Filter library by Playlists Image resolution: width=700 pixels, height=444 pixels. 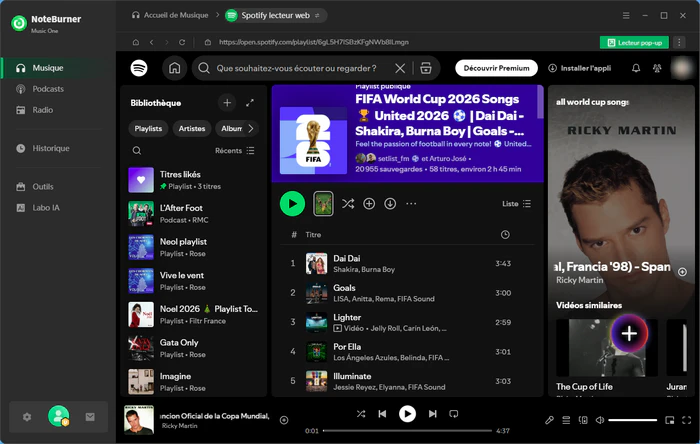[x=148, y=129]
